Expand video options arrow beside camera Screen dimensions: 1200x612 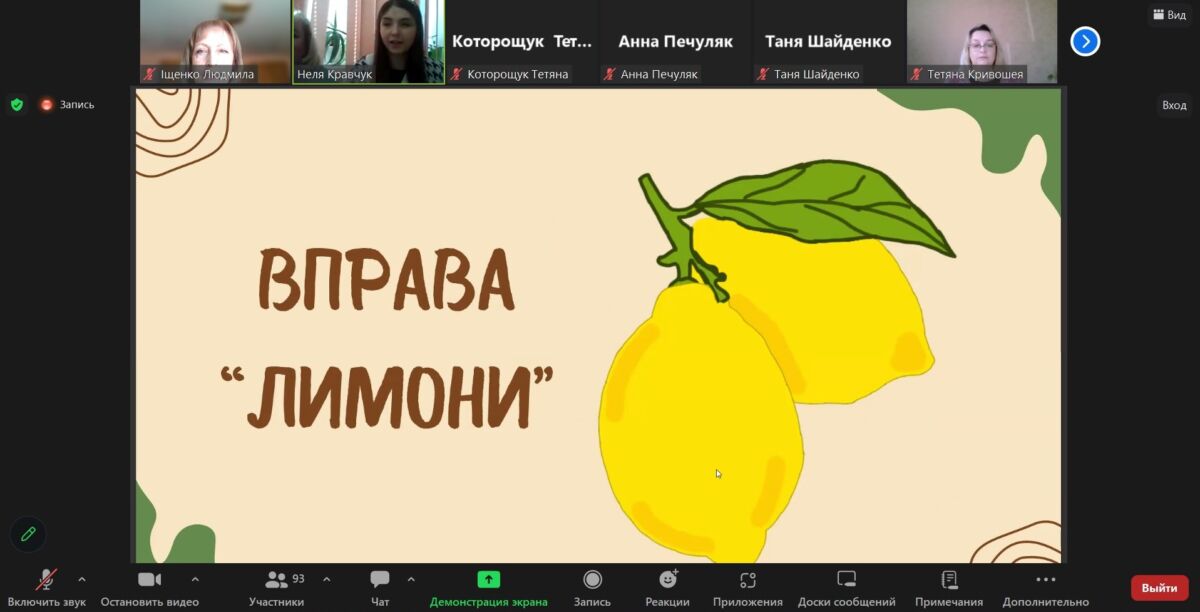pyautogui.click(x=195, y=579)
